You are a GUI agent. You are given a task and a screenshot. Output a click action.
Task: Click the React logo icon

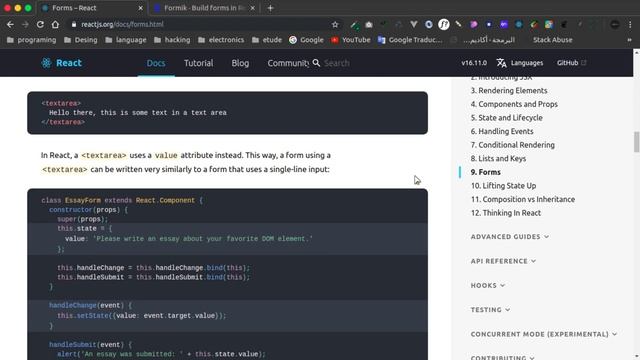46,63
